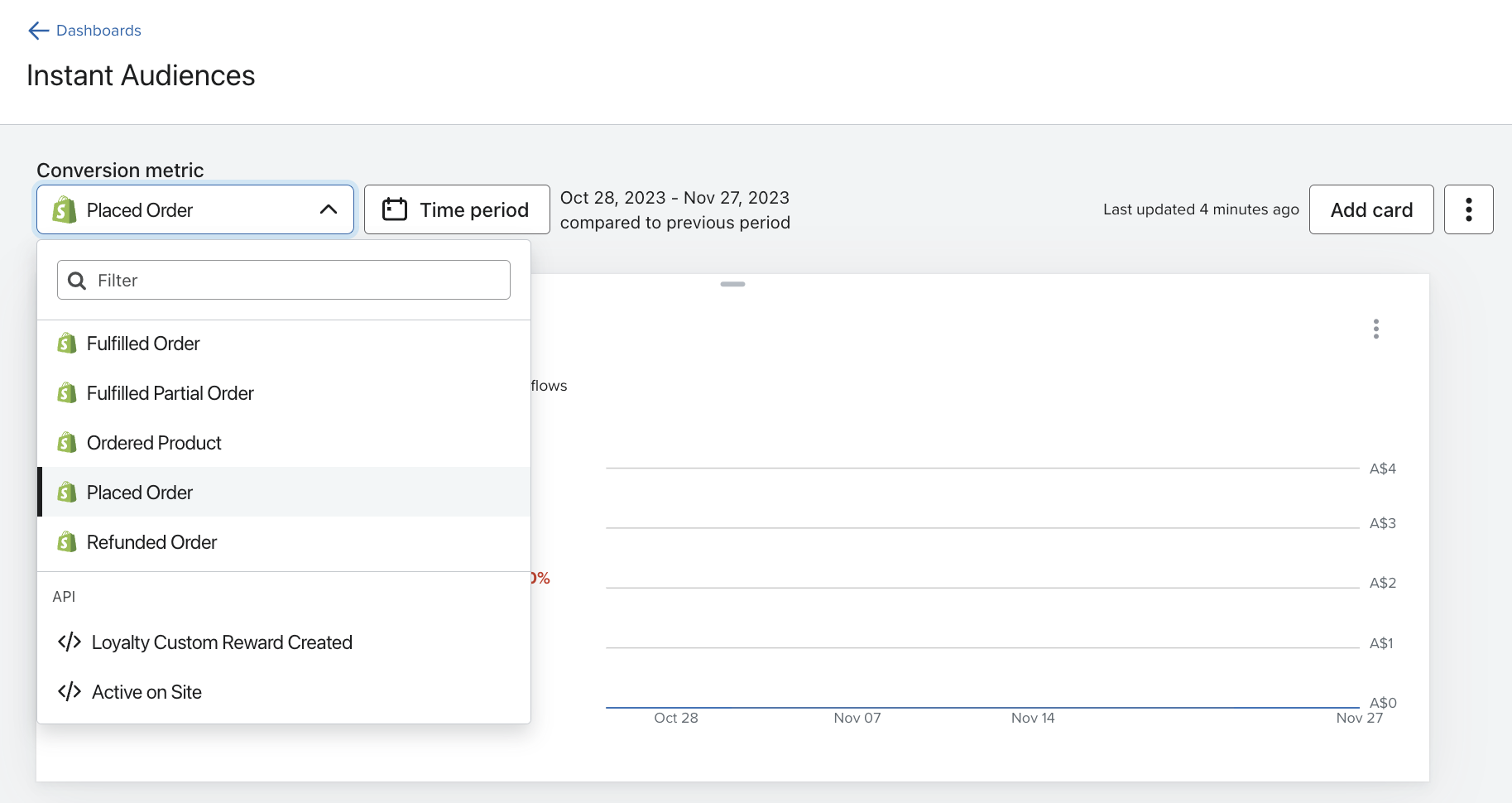Click Shopify icon next to Fulfilled Partial Order
Viewport: 1512px width, 803px height.
(67, 392)
